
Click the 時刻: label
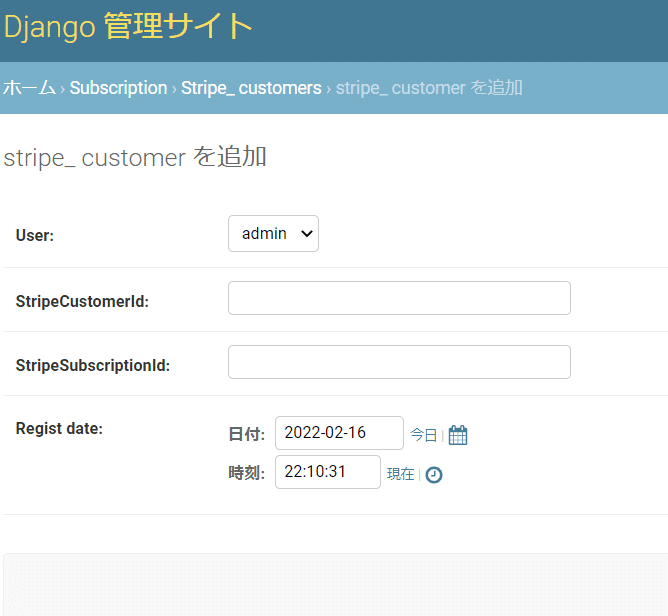pyautogui.click(x=247, y=473)
